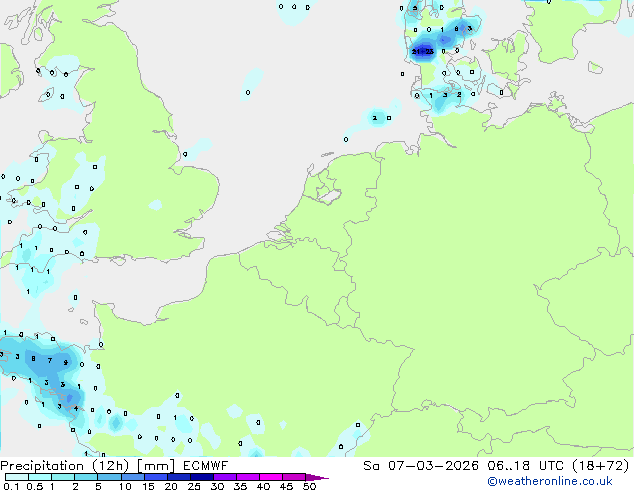
Task: Click the '0.1' legend scale label
Action: [x=11, y=486]
